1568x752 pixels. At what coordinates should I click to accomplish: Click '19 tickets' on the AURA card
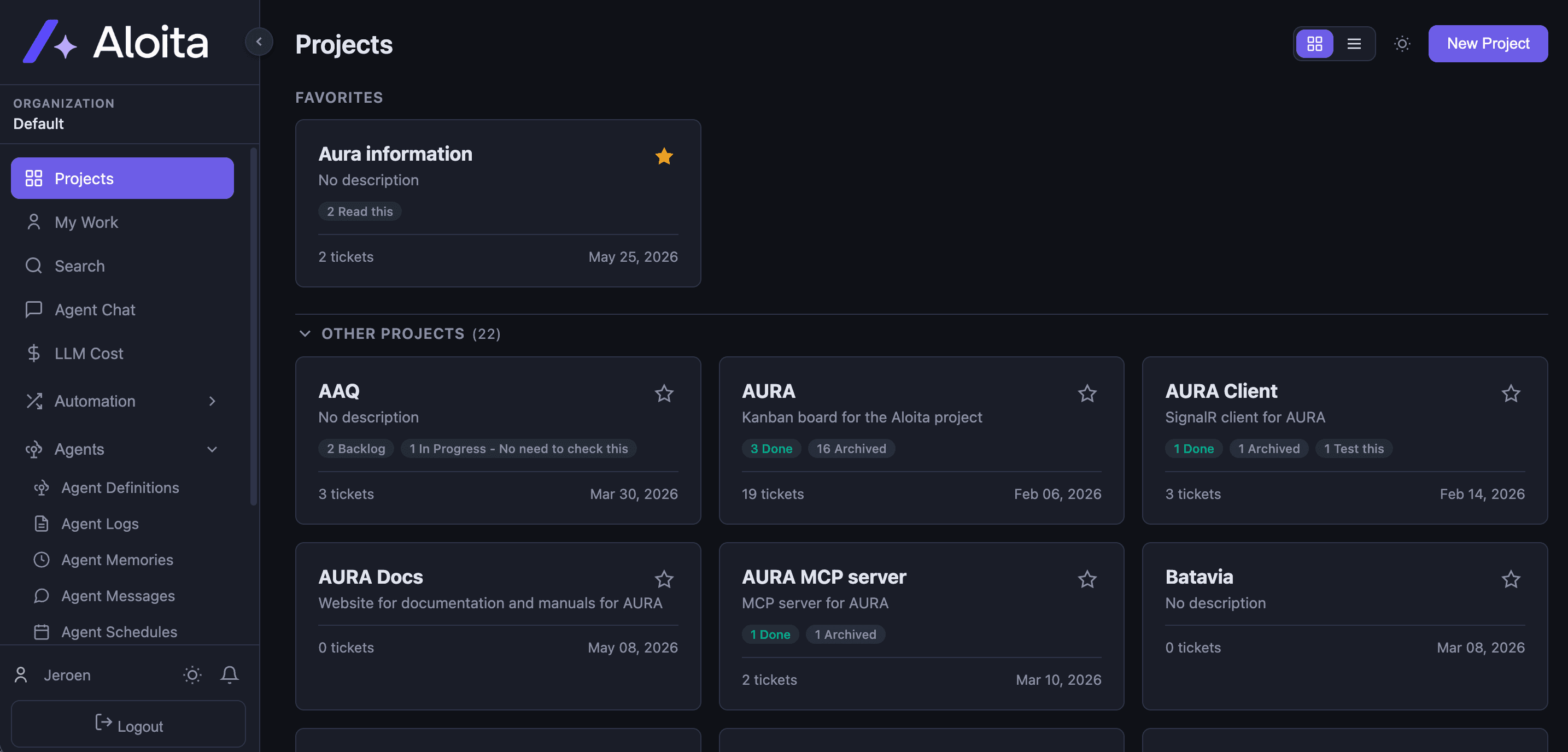pos(773,494)
